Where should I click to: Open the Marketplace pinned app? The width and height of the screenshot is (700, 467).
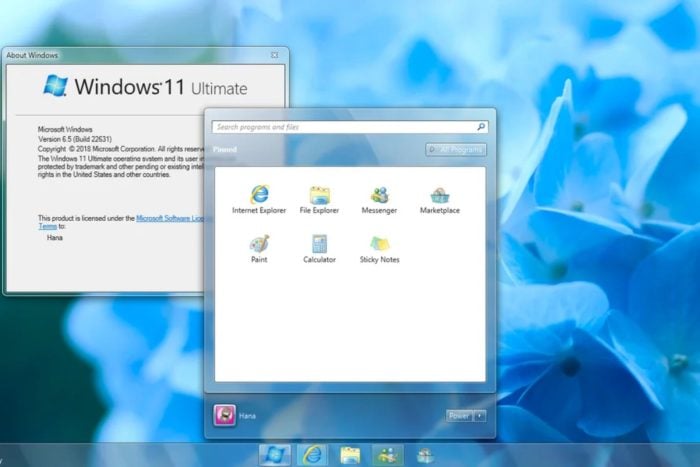click(x=440, y=199)
